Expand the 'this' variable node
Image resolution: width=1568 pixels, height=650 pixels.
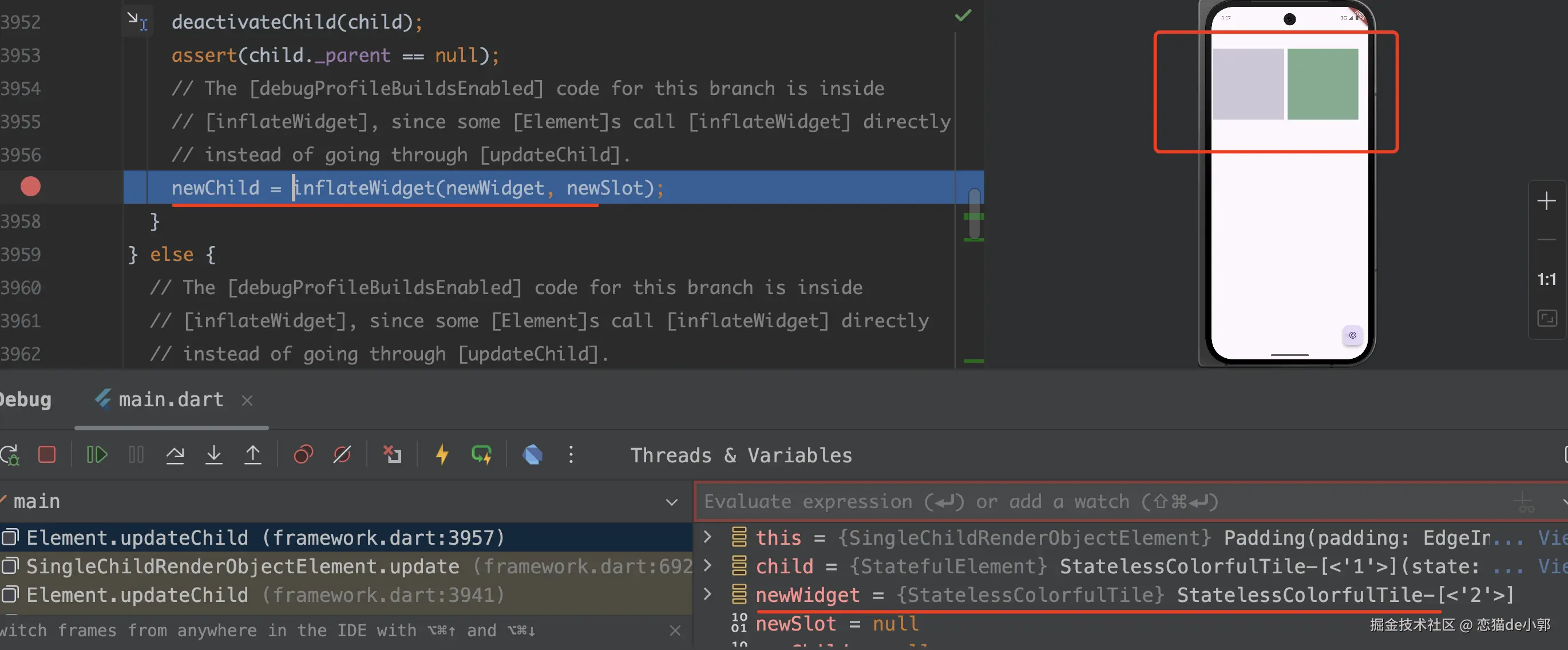(707, 537)
